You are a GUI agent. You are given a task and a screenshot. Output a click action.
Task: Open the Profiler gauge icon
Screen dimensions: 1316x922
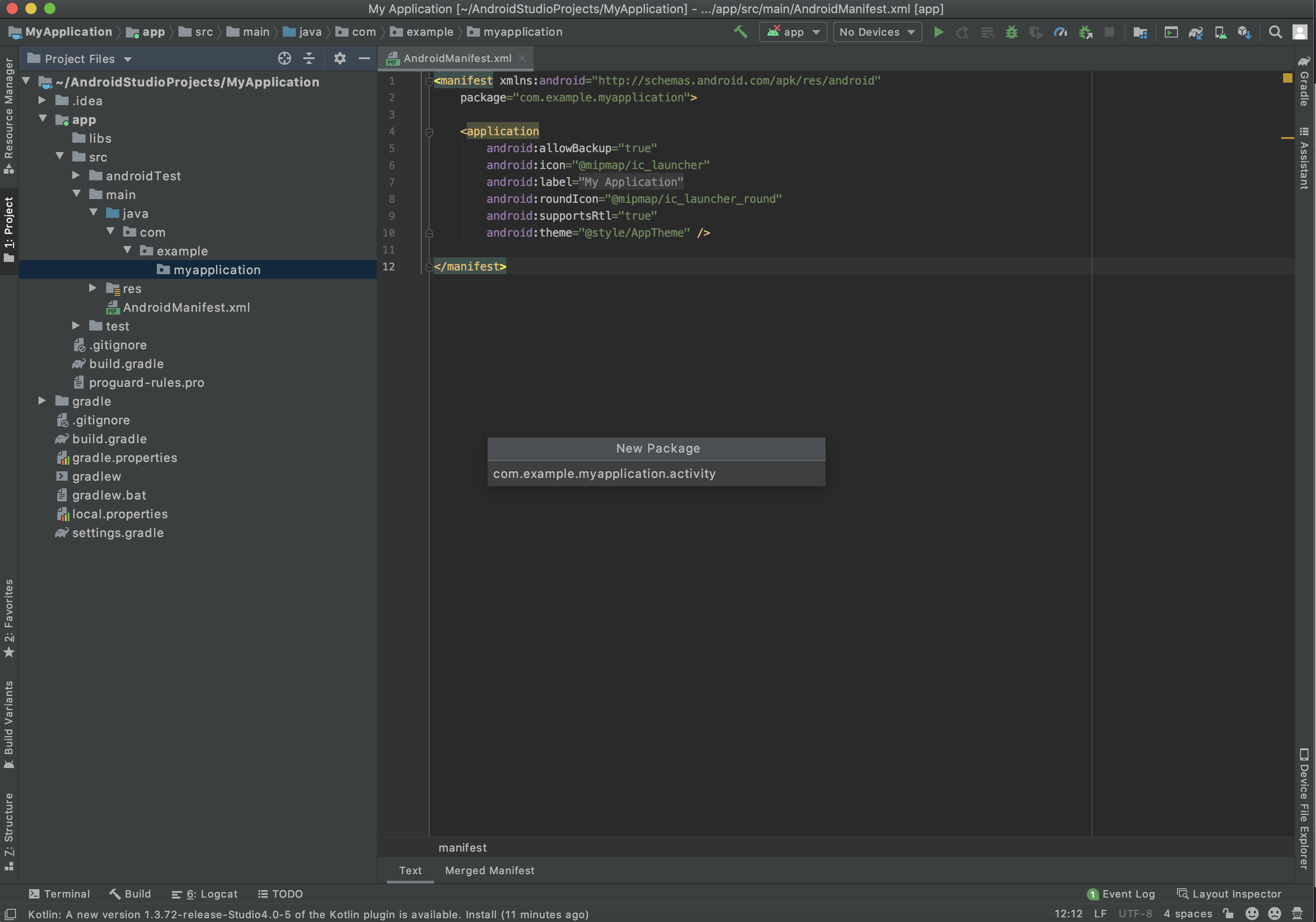tap(1061, 32)
